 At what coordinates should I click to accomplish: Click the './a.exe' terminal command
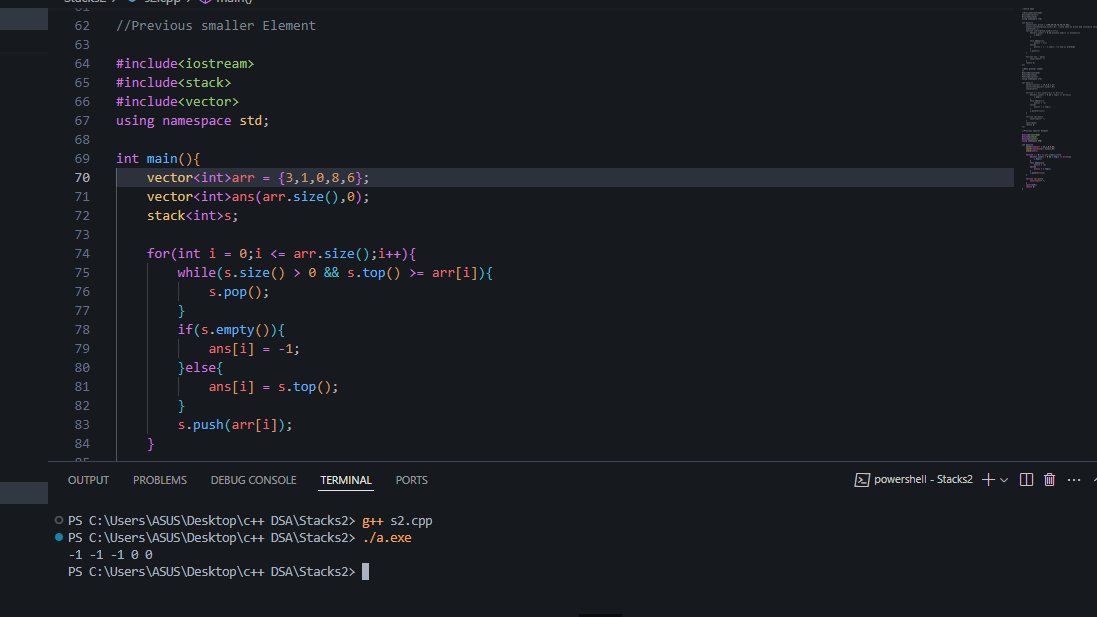387,538
